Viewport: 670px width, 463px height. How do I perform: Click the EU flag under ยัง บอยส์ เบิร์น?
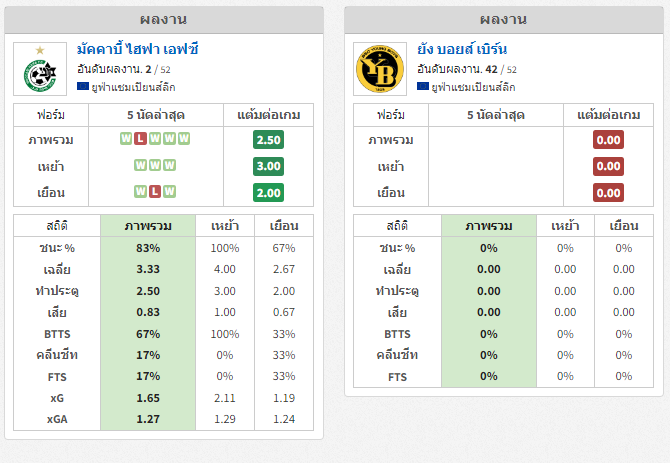(x=423, y=87)
